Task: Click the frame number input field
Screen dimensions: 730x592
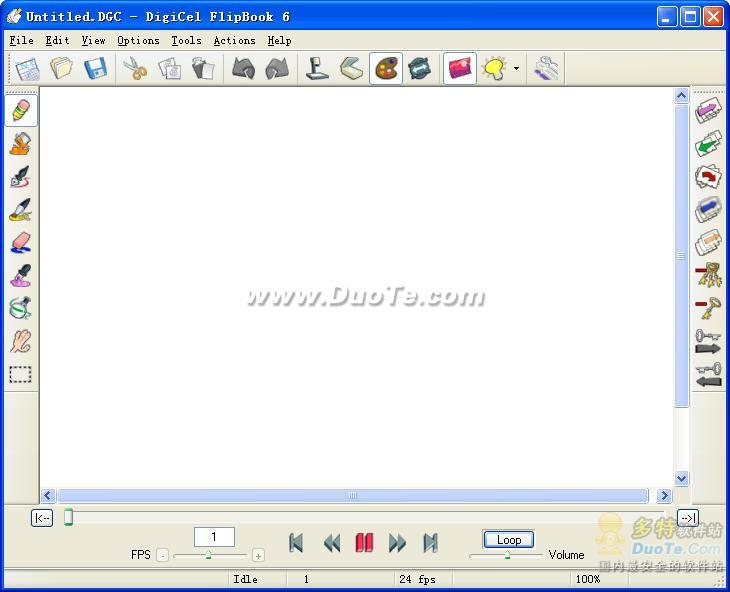Action: pyautogui.click(x=214, y=537)
